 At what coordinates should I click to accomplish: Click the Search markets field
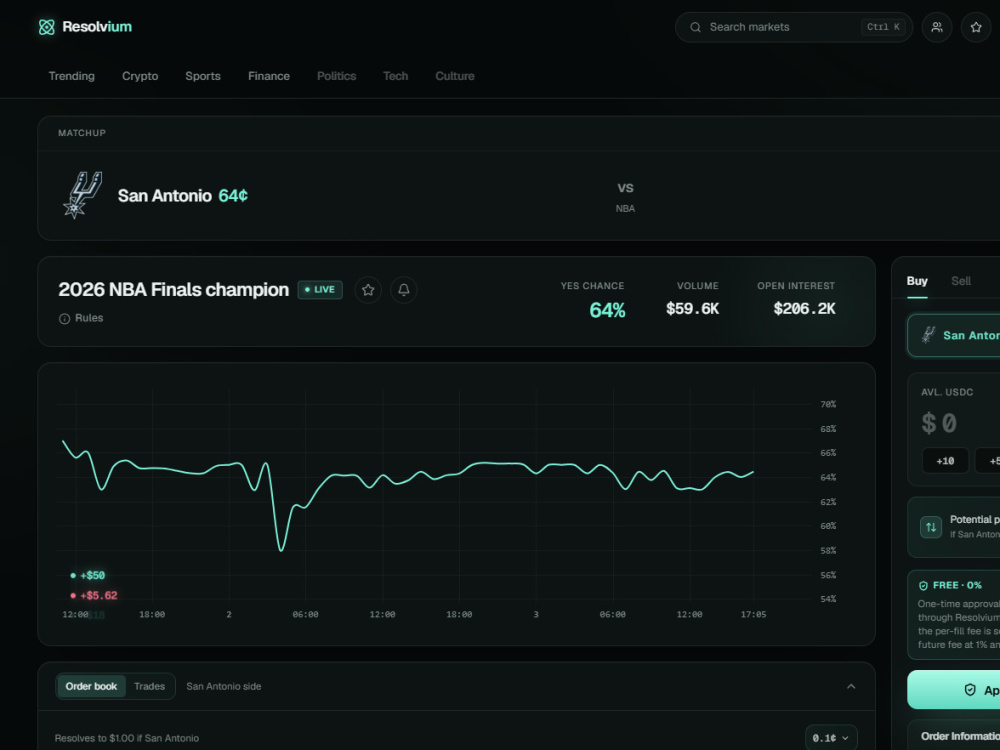pos(793,27)
